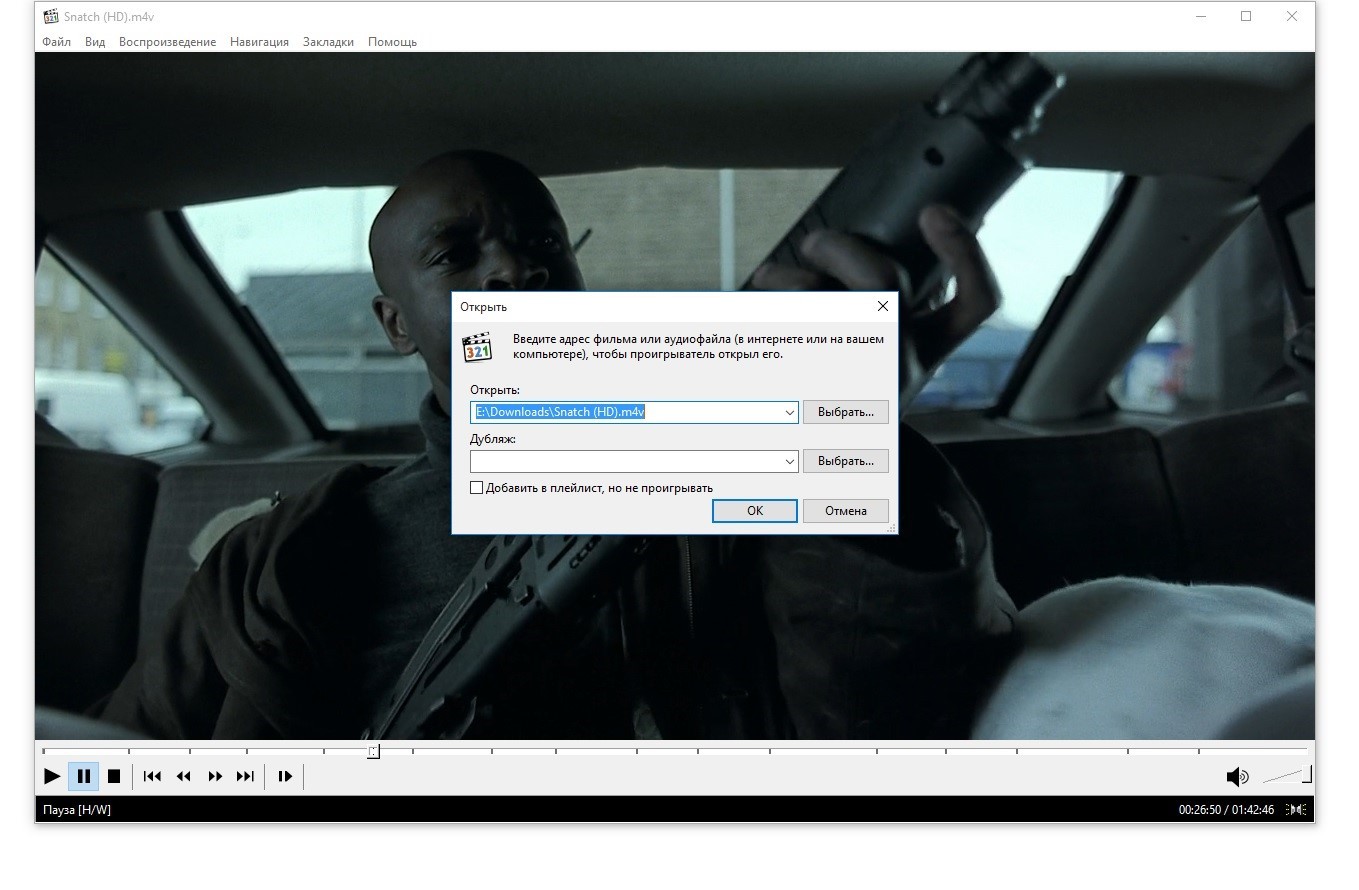Image resolution: width=1359 pixels, height=890 pixels.
Task: Maximize the player window
Action: pos(1246,16)
